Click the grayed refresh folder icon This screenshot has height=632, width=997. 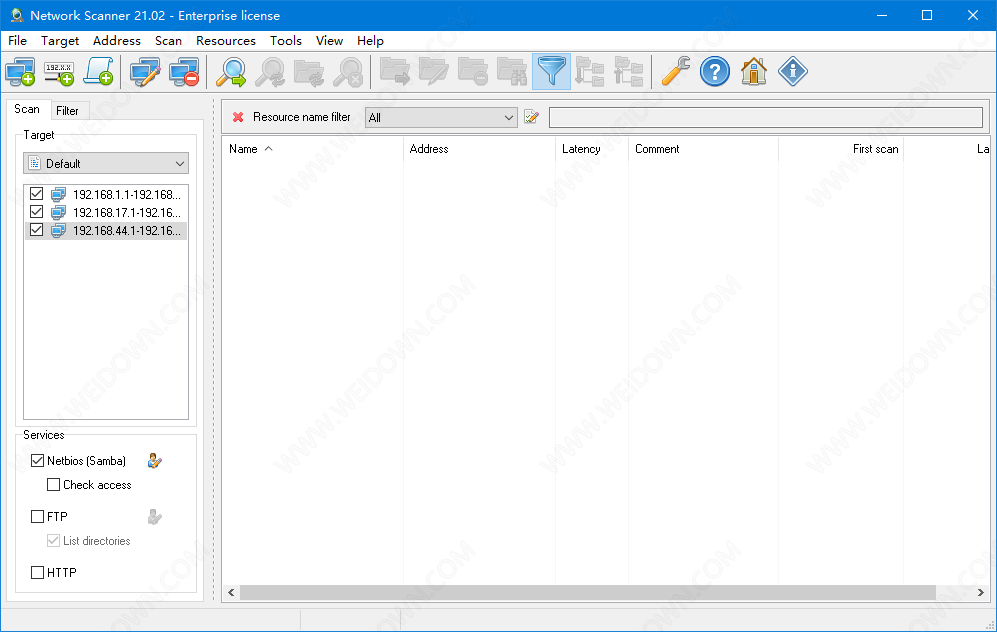pyautogui.click(x=309, y=71)
